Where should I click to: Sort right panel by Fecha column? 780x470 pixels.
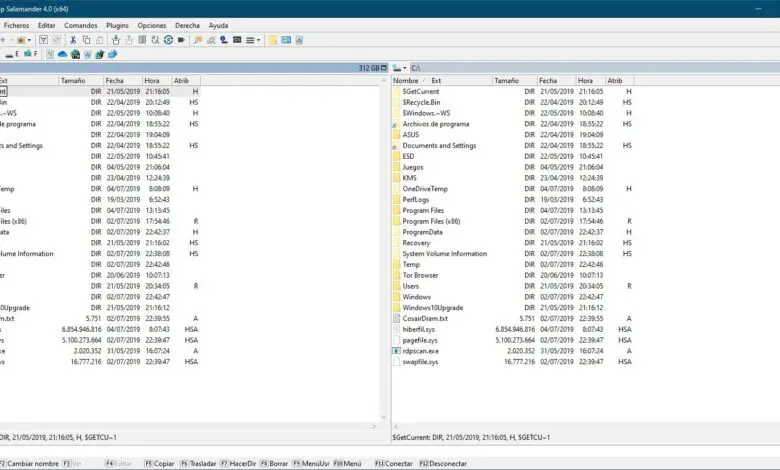pos(556,81)
